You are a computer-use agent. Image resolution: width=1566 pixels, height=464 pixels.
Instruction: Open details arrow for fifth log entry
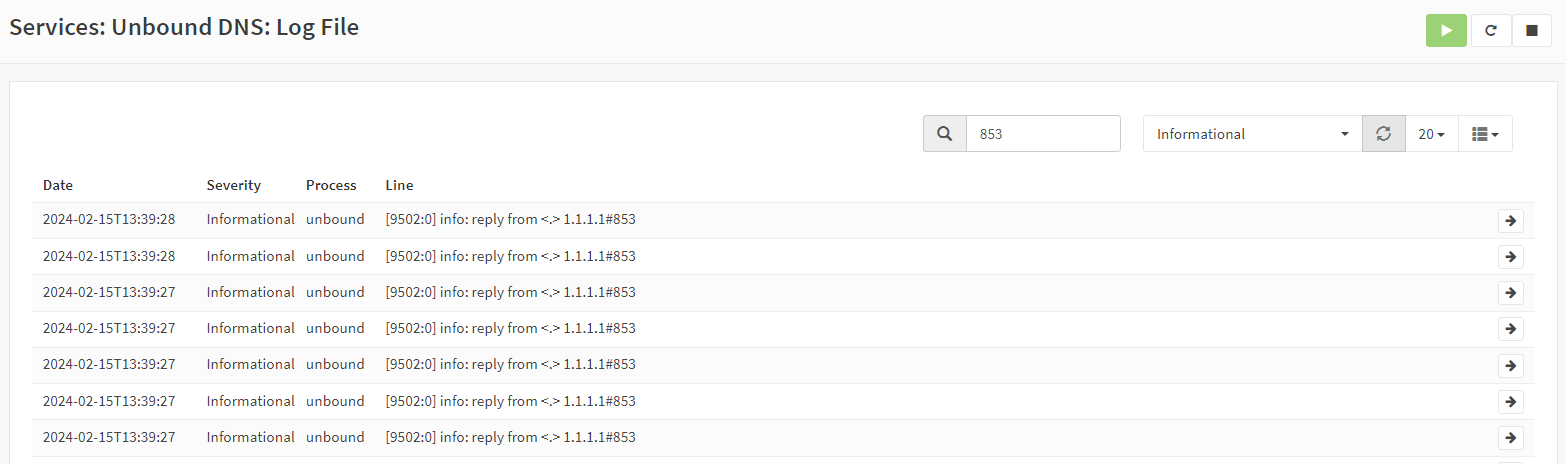pyautogui.click(x=1510, y=365)
